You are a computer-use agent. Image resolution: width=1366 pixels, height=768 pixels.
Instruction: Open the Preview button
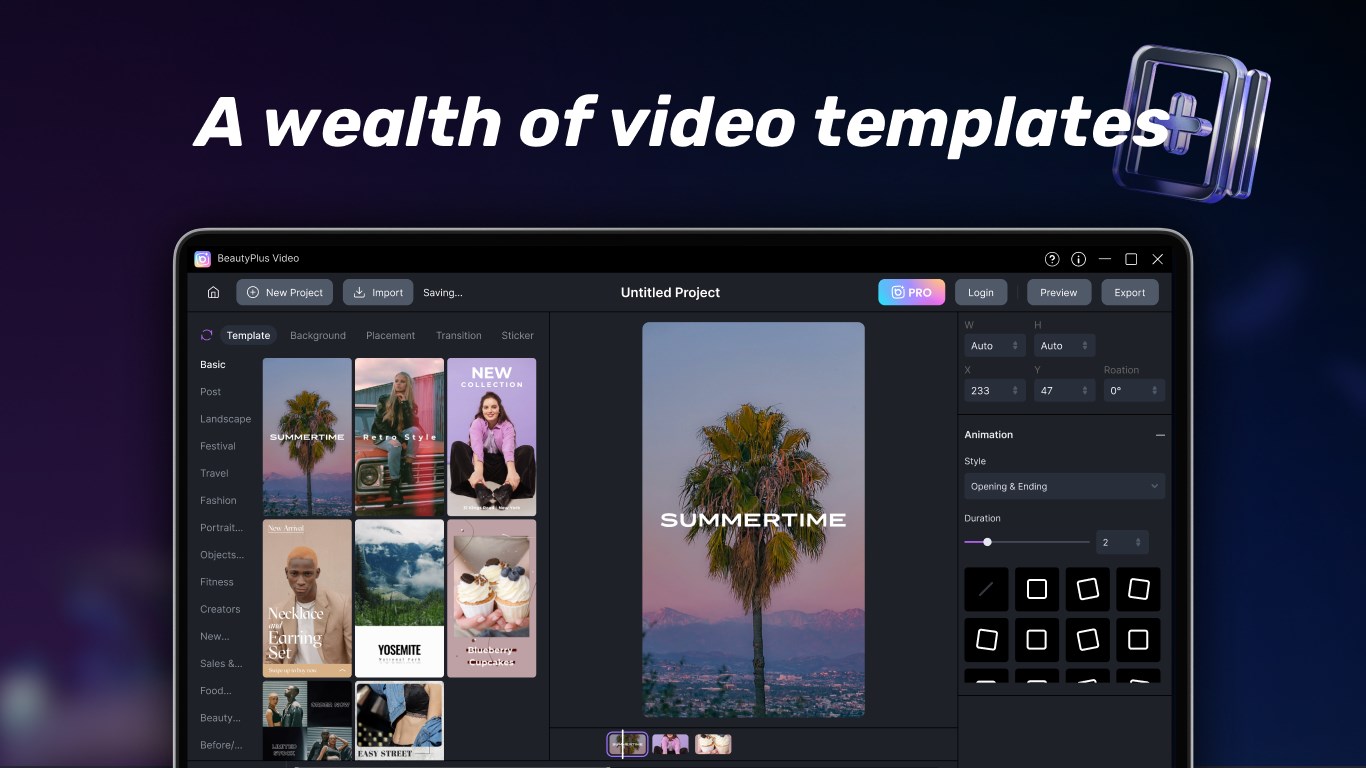pyautogui.click(x=1058, y=292)
